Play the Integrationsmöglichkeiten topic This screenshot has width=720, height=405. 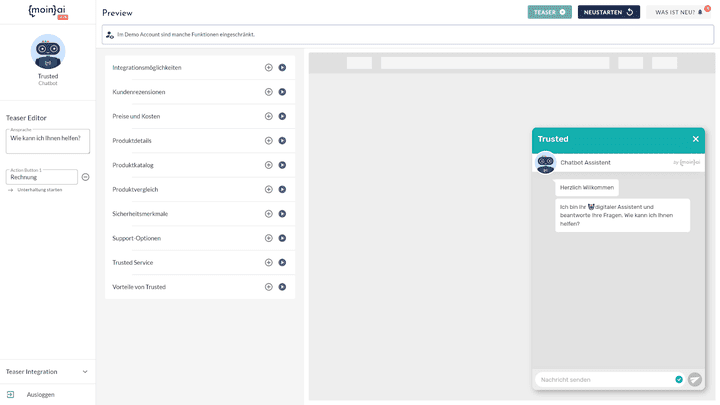[282, 68]
